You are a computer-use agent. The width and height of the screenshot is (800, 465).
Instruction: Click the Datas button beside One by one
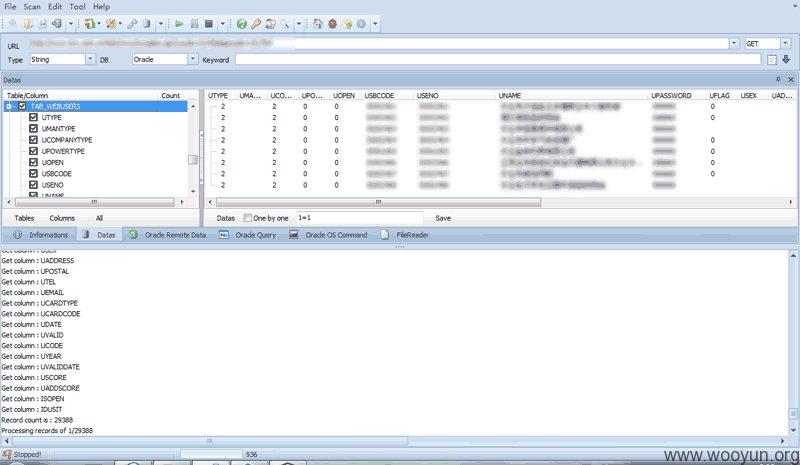pyautogui.click(x=226, y=218)
